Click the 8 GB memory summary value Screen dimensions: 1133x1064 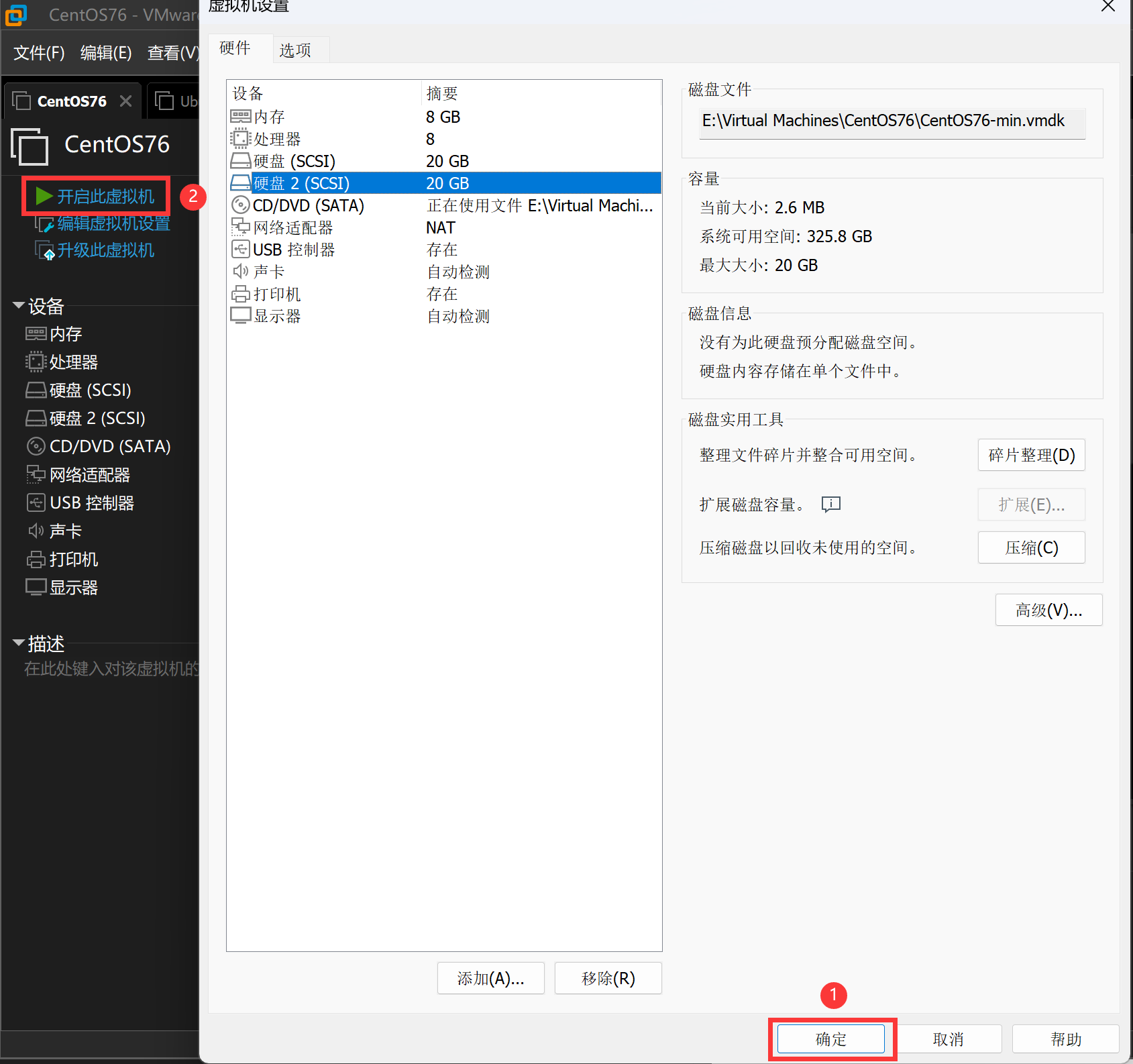coord(443,117)
